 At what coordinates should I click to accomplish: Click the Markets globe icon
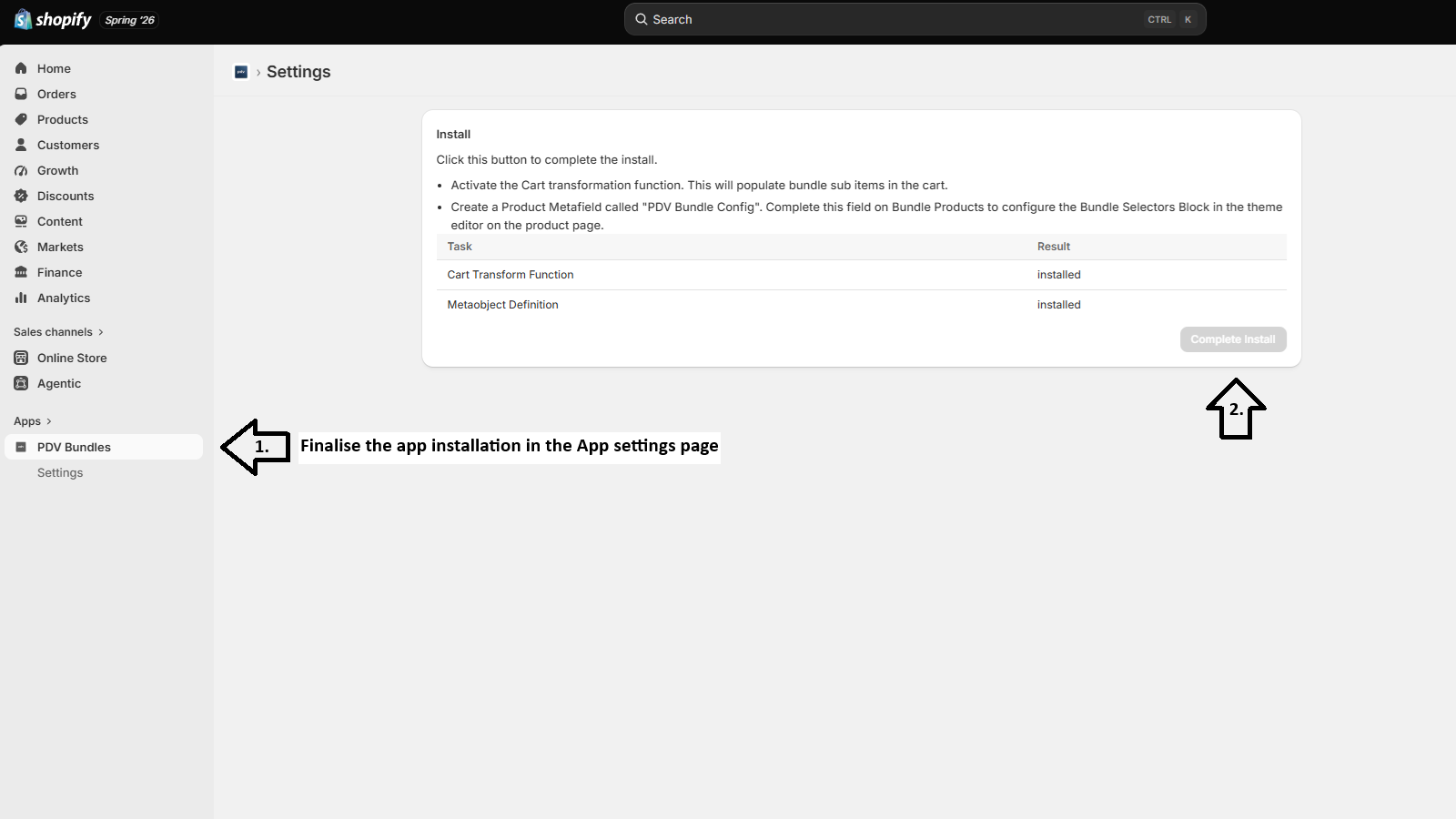pyautogui.click(x=21, y=247)
